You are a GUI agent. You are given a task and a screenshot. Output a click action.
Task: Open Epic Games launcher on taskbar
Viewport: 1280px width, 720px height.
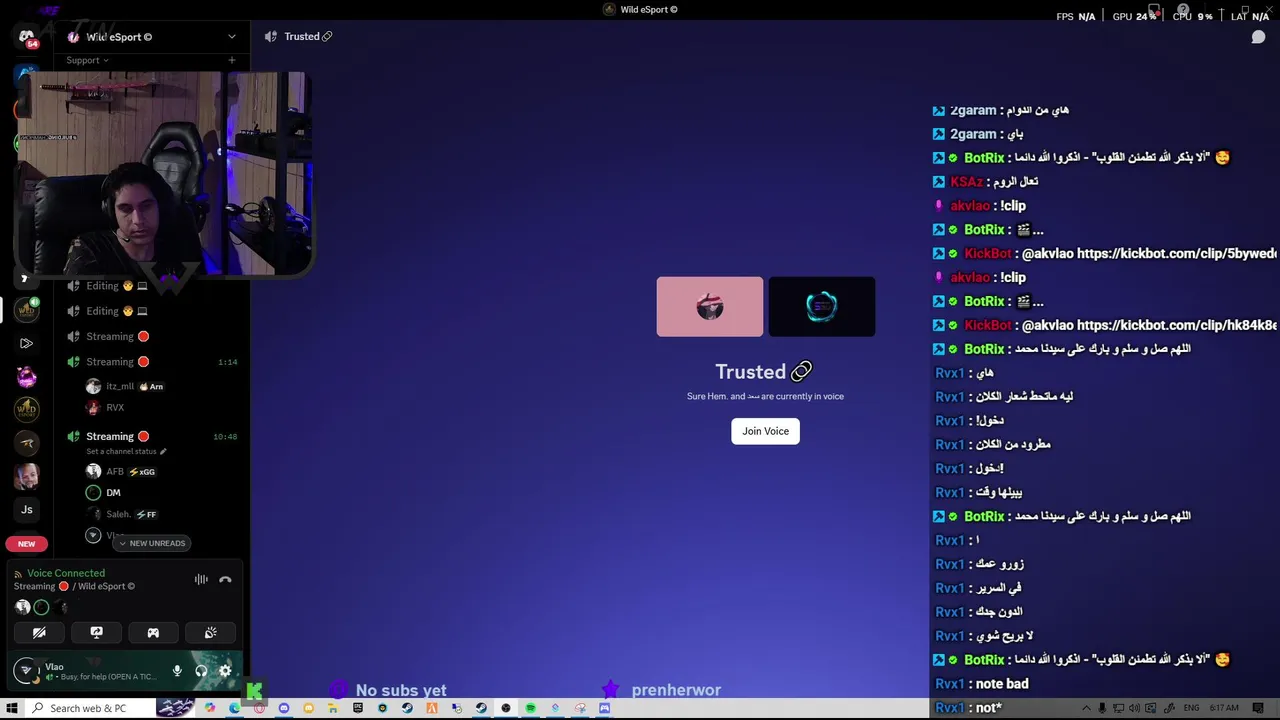click(358, 708)
